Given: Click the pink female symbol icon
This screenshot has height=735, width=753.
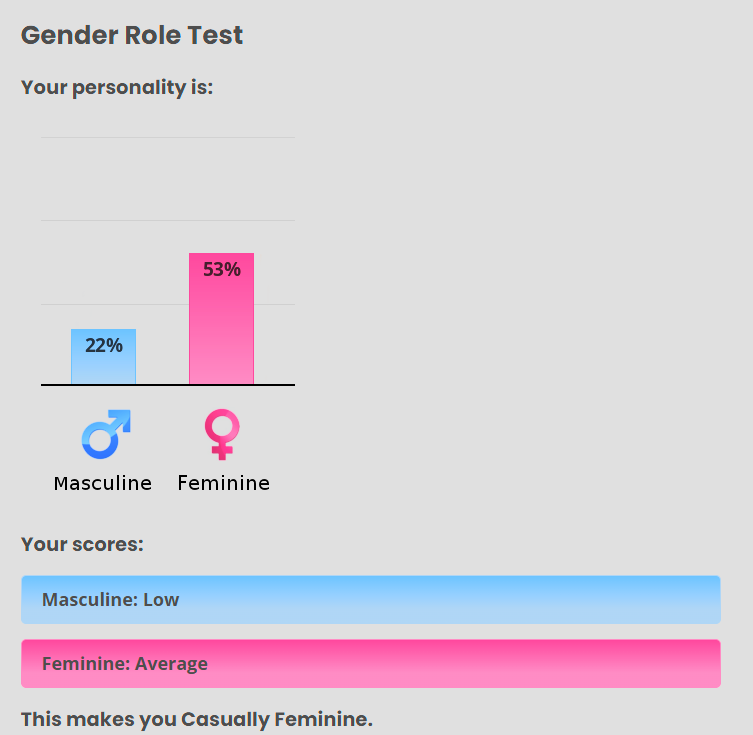Looking at the screenshot, I should tap(222, 434).
